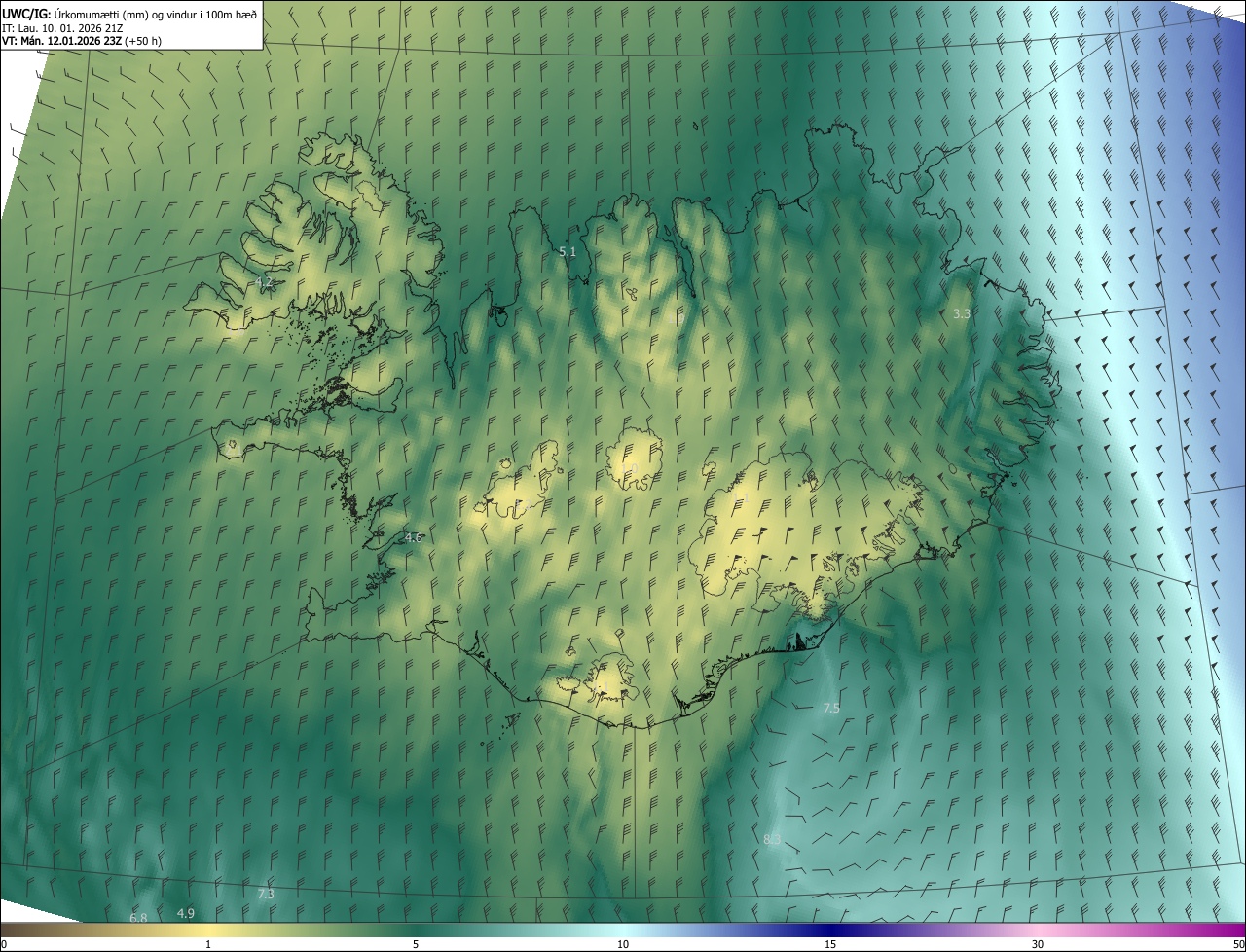The width and height of the screenshot is (1246, 952).
Task: Click the "(+50 h)" forecast offset text
Action: click(141, 42)
